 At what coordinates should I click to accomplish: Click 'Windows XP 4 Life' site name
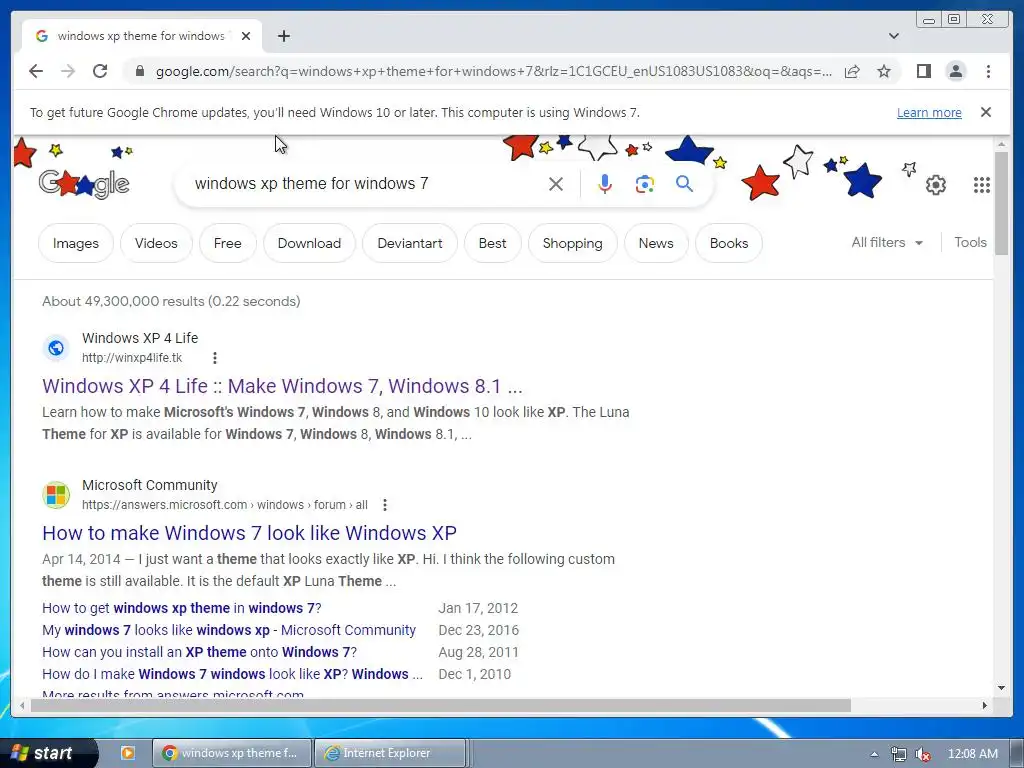pyautogui.click(x=140, y=338)
